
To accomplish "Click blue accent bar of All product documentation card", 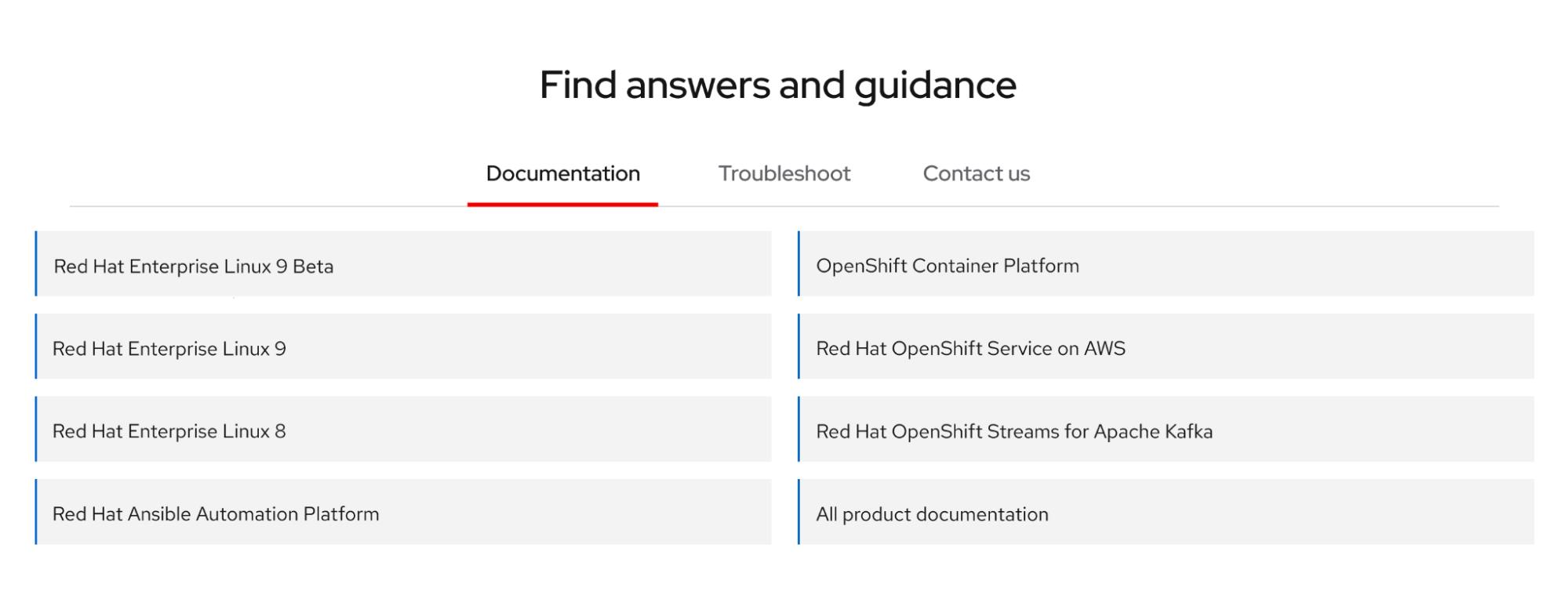I will click(x=799, y=512).
